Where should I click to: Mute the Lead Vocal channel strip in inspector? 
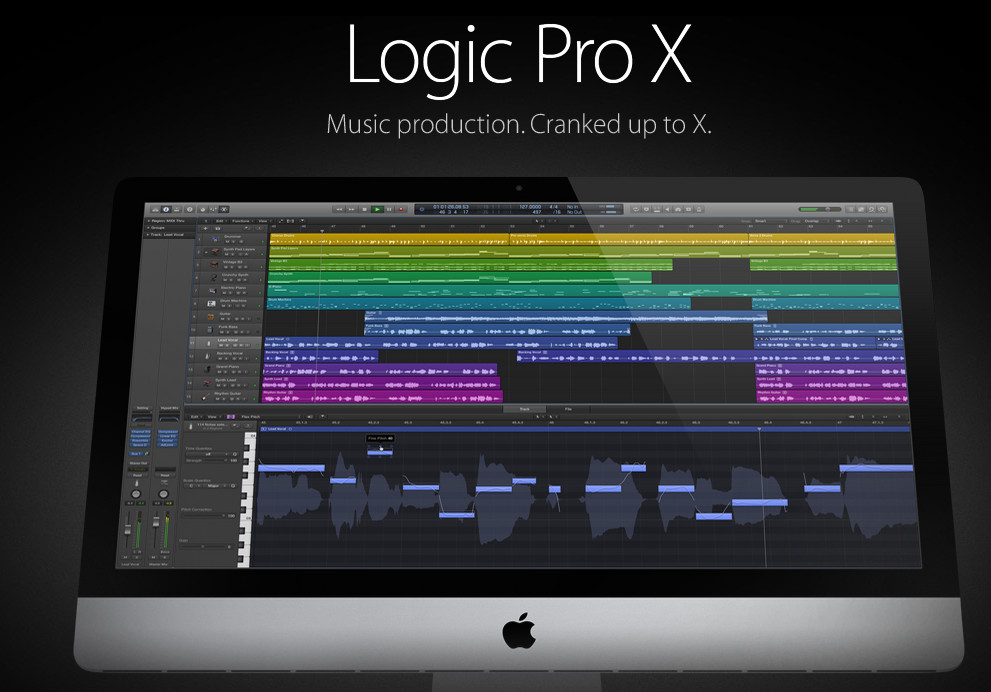(125, 557)
